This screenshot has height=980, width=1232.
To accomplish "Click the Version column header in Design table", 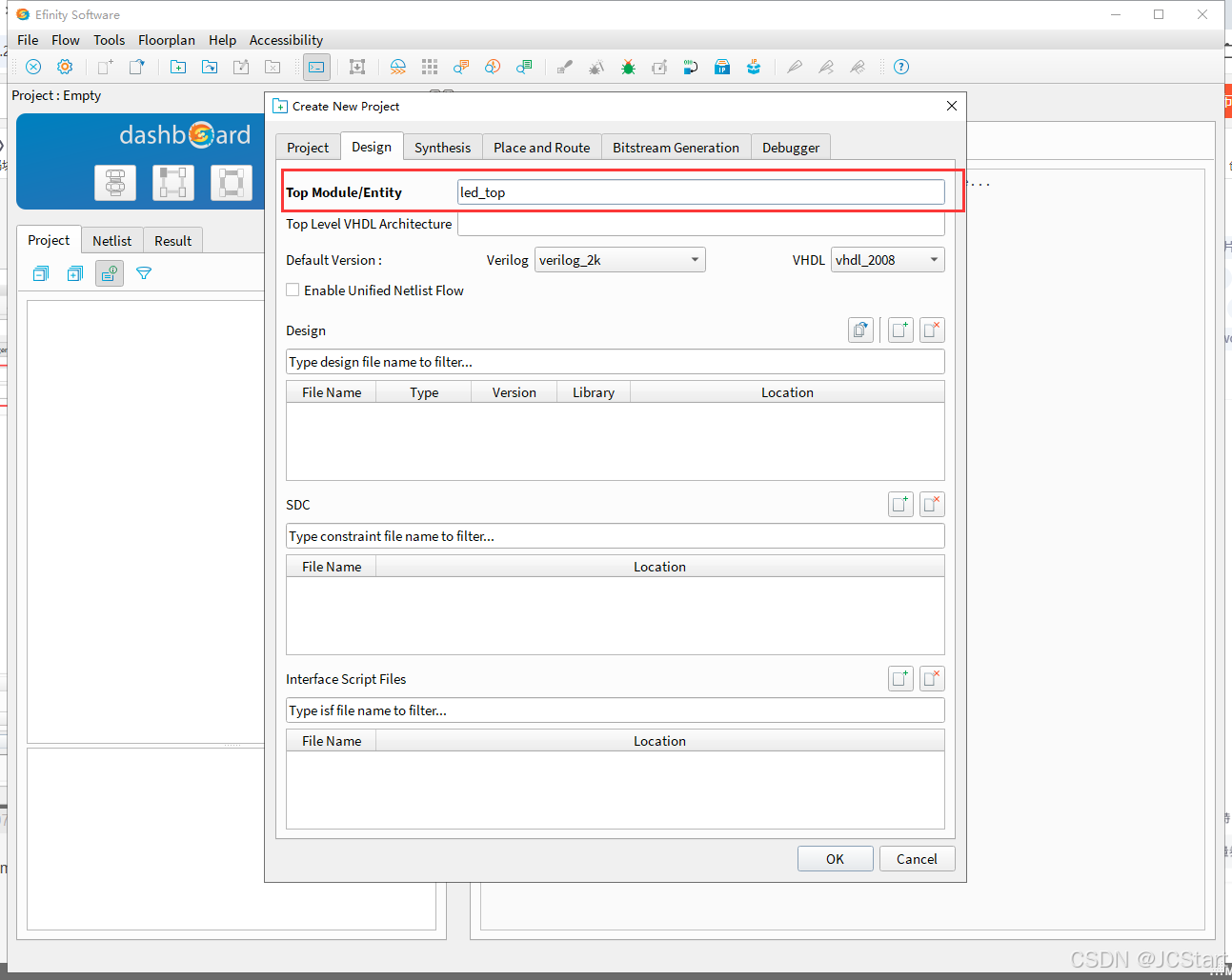I will click(515, 392).
